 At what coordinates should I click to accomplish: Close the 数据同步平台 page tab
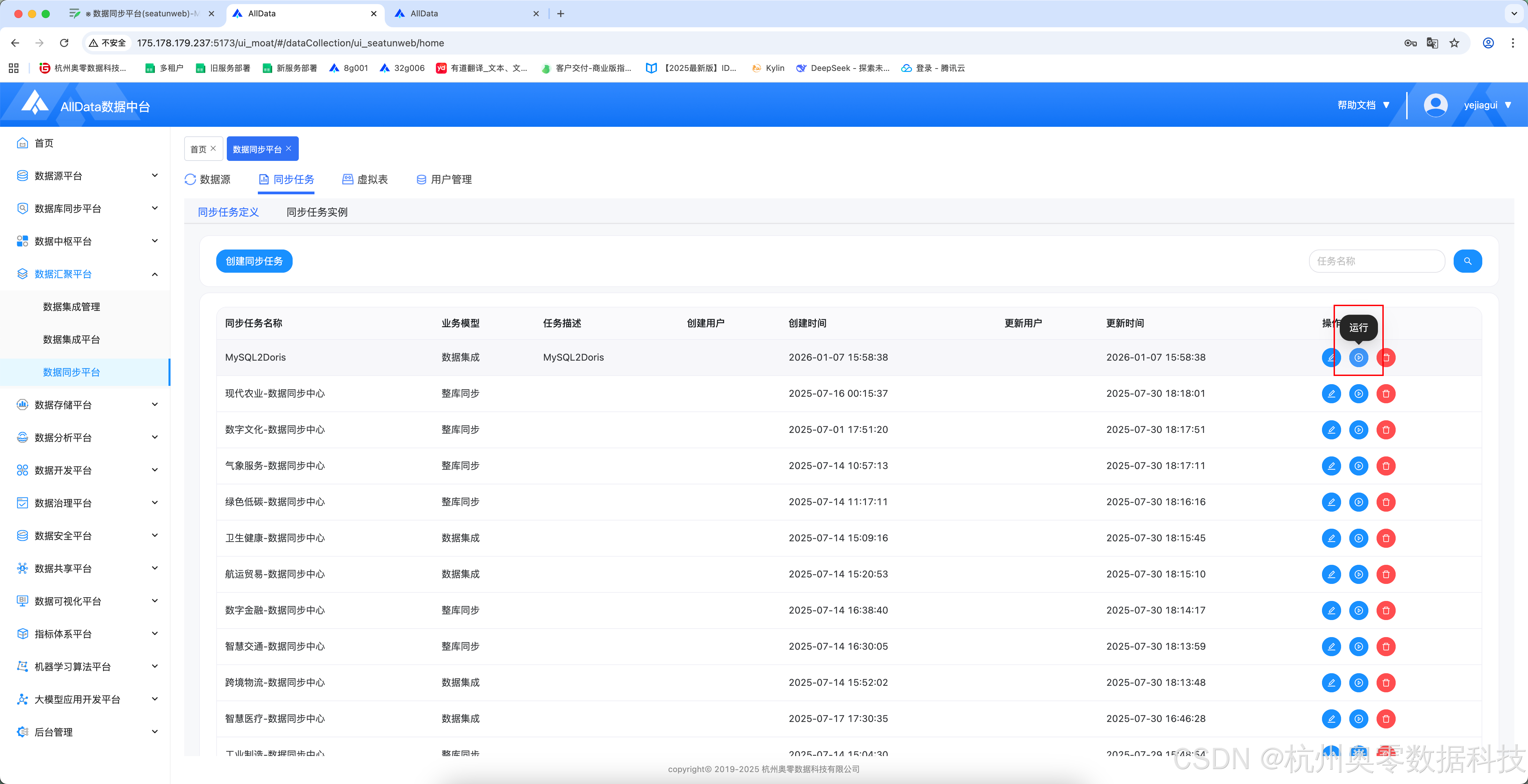(288, 149)
